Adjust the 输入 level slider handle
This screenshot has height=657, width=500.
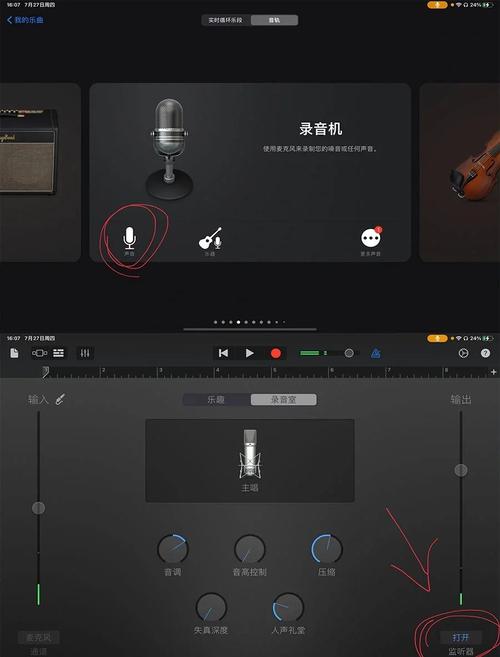(x=39, y=508)
